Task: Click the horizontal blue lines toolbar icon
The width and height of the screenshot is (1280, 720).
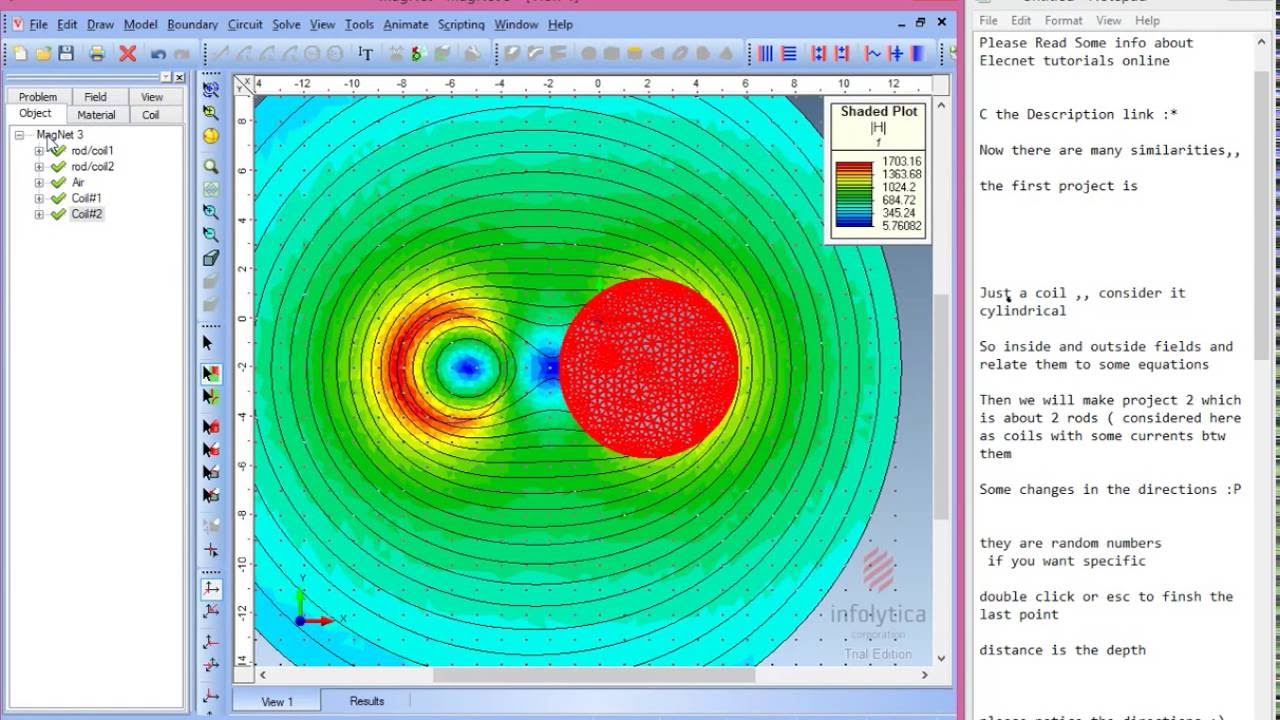Action: pos(789,53)
